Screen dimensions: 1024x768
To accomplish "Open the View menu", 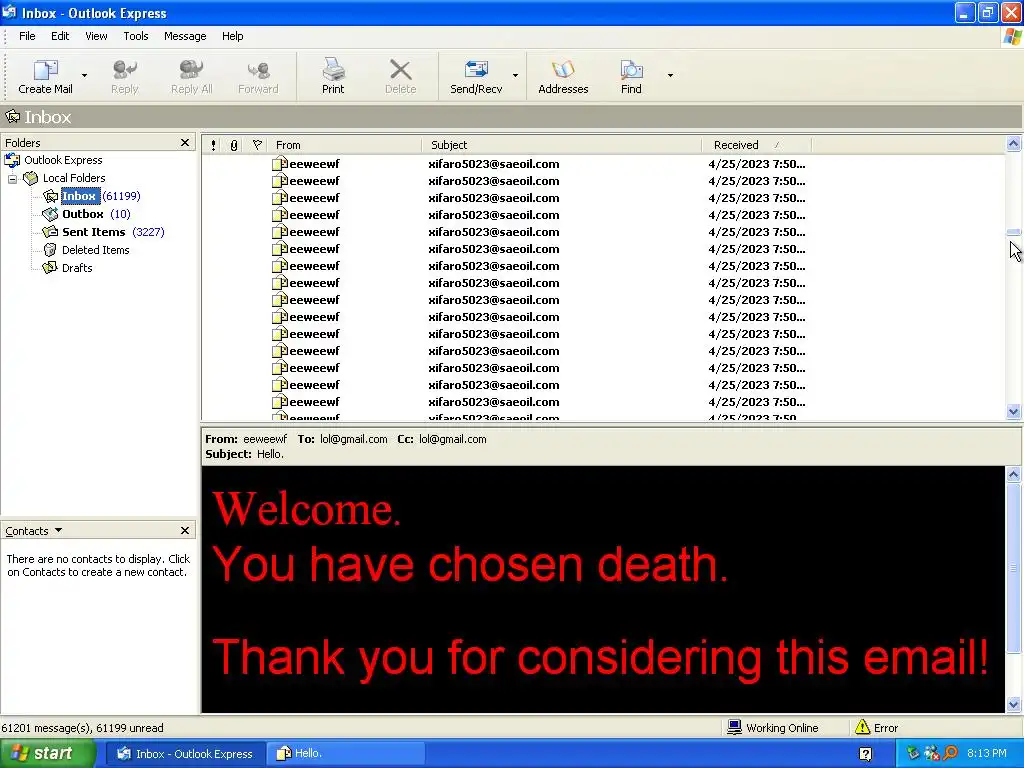I will [96, 36].
